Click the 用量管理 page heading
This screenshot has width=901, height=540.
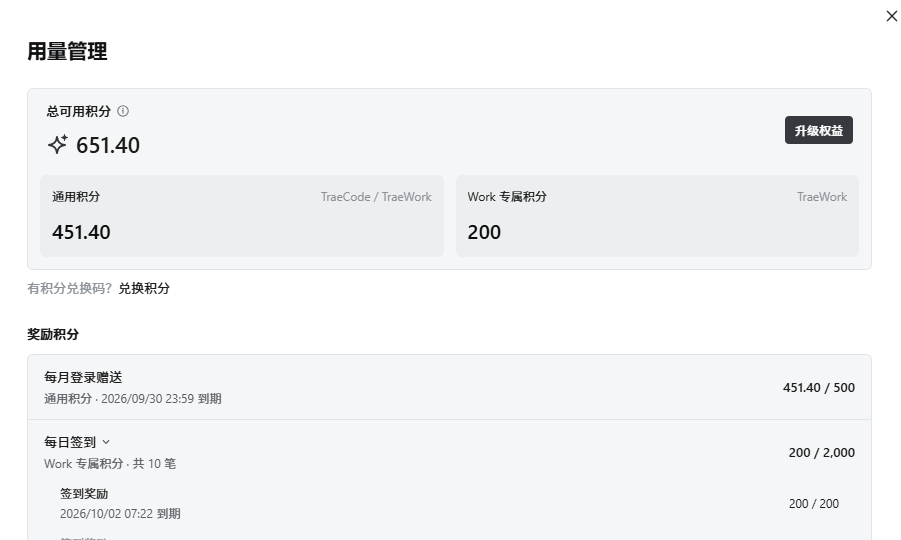coord(67,51)
